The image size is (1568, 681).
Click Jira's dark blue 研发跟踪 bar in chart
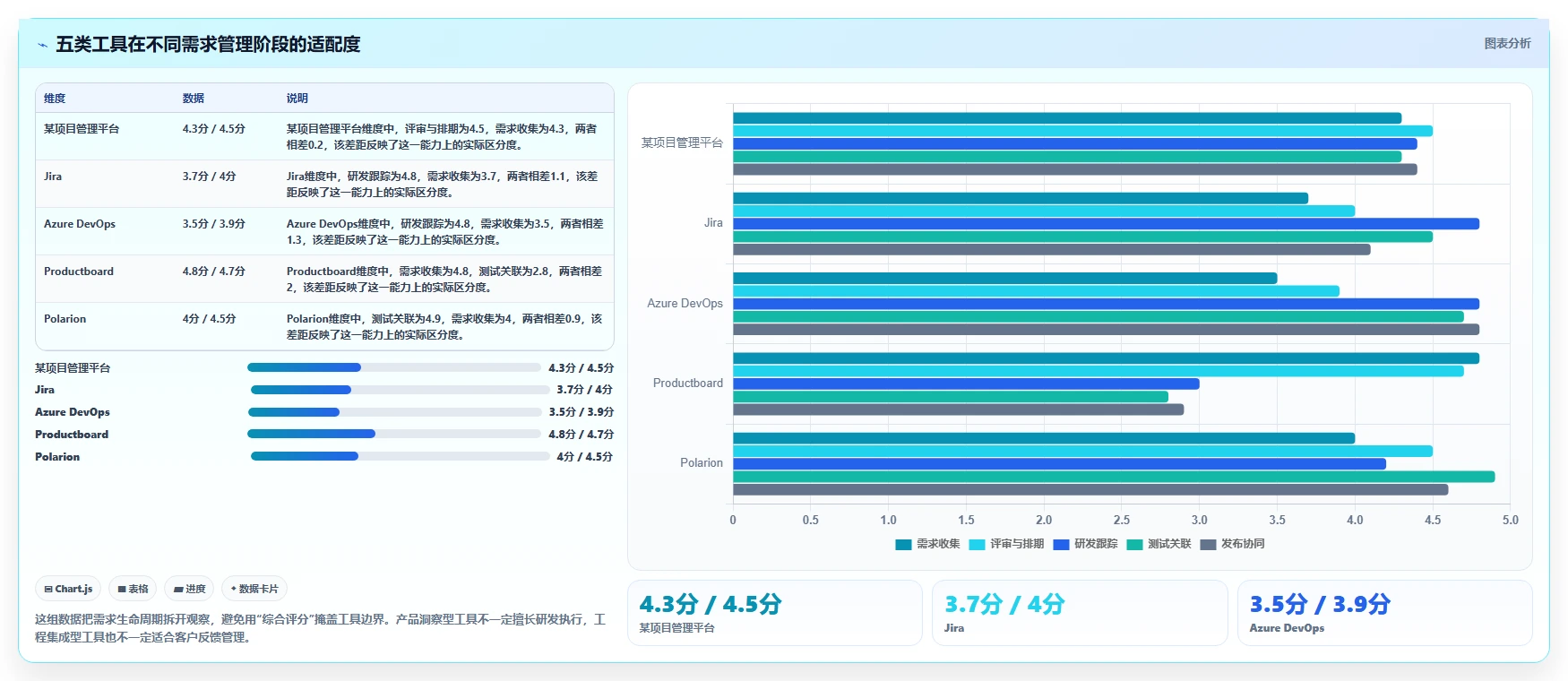click(x=1106, y=224)
